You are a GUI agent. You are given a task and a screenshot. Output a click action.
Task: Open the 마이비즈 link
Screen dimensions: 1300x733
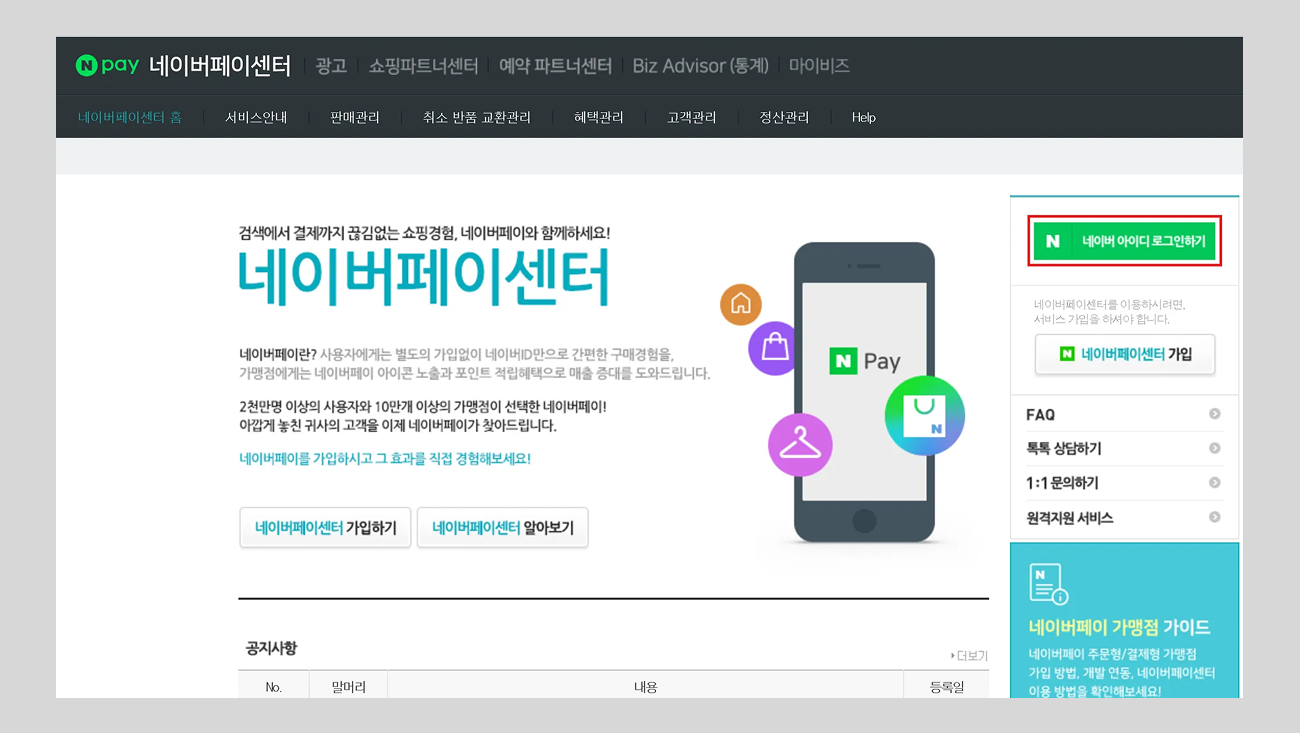coord(819,66)
